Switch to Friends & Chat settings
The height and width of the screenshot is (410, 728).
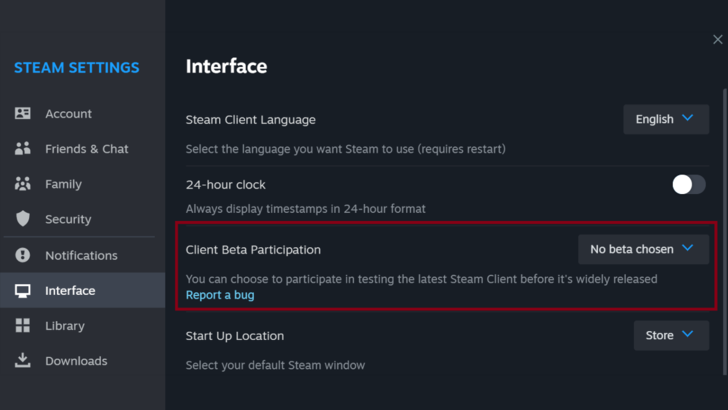pyautogui.click(x=86, y=149)
